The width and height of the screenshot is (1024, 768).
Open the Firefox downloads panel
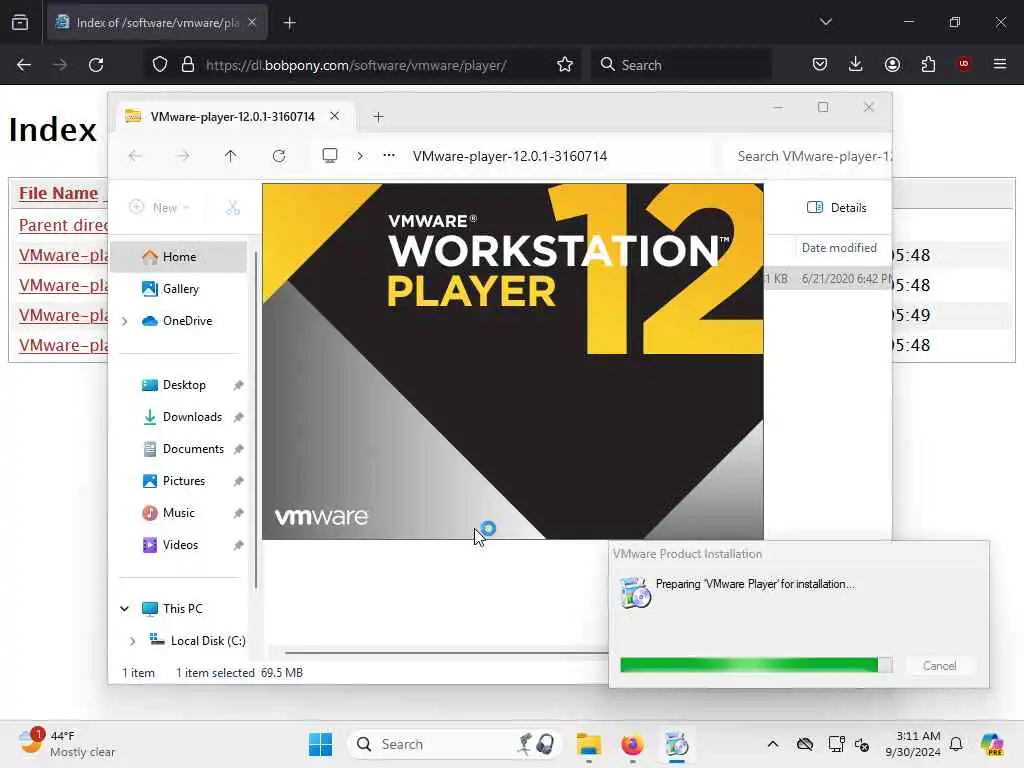point(856,64)
